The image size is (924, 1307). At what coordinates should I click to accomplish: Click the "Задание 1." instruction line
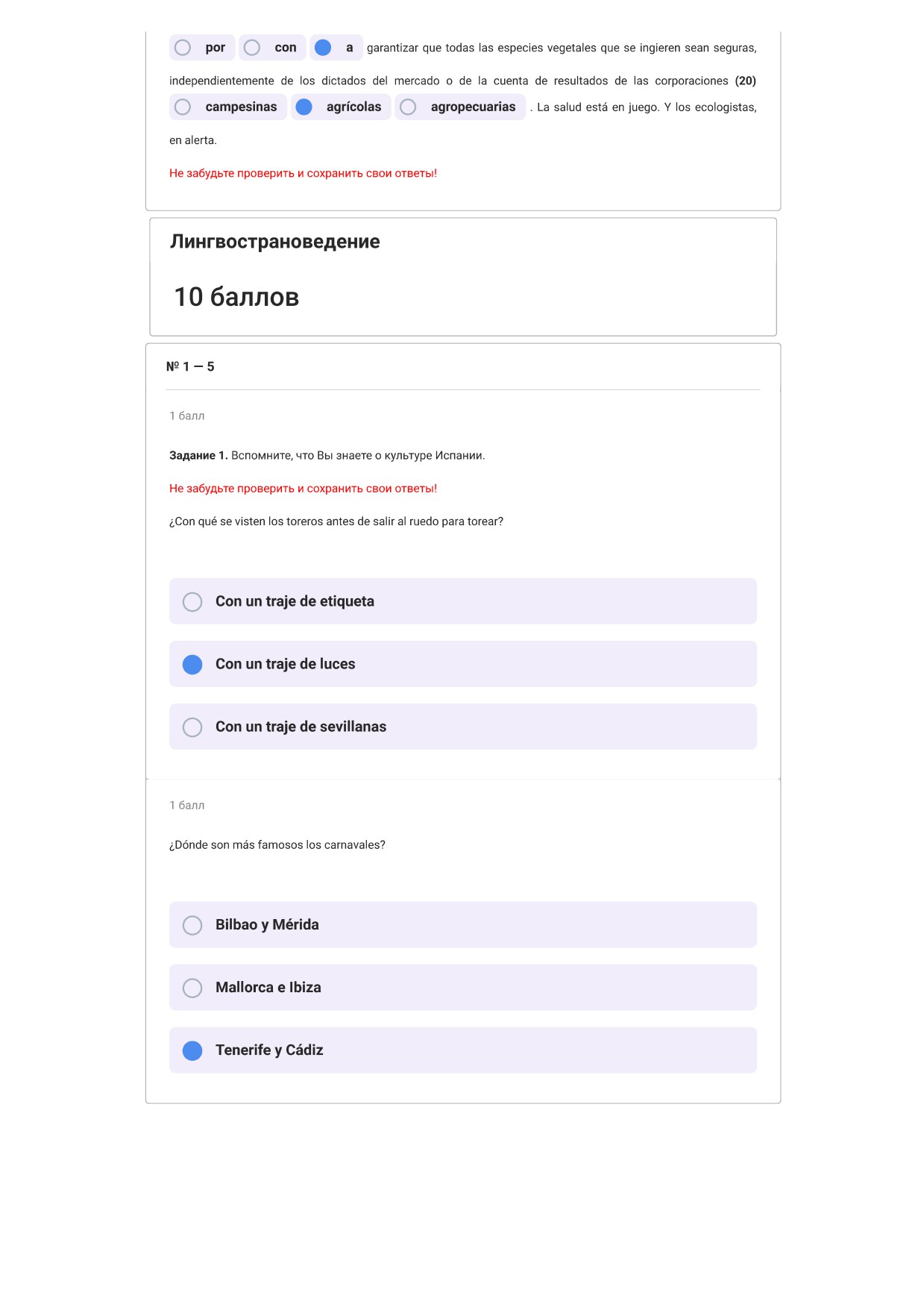tap(327, 456)
